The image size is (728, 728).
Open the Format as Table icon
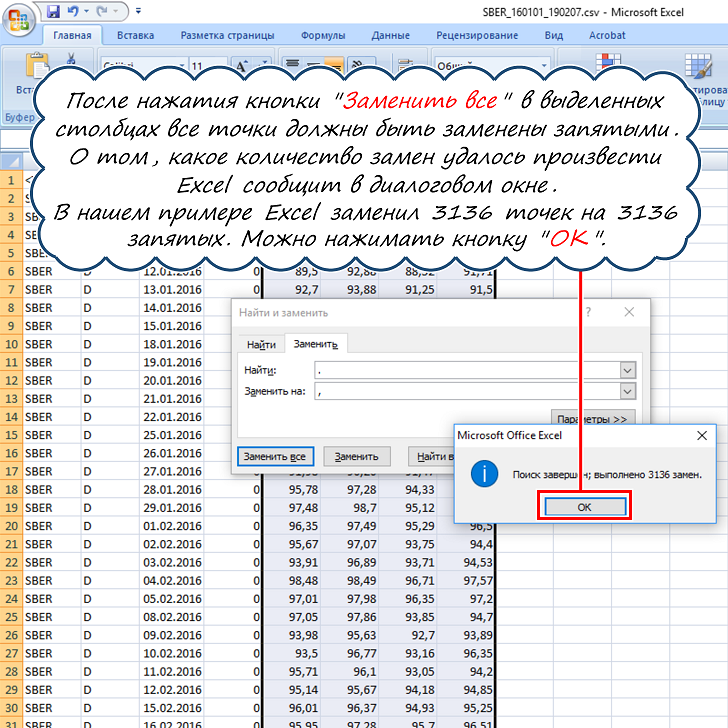point(698,65)
